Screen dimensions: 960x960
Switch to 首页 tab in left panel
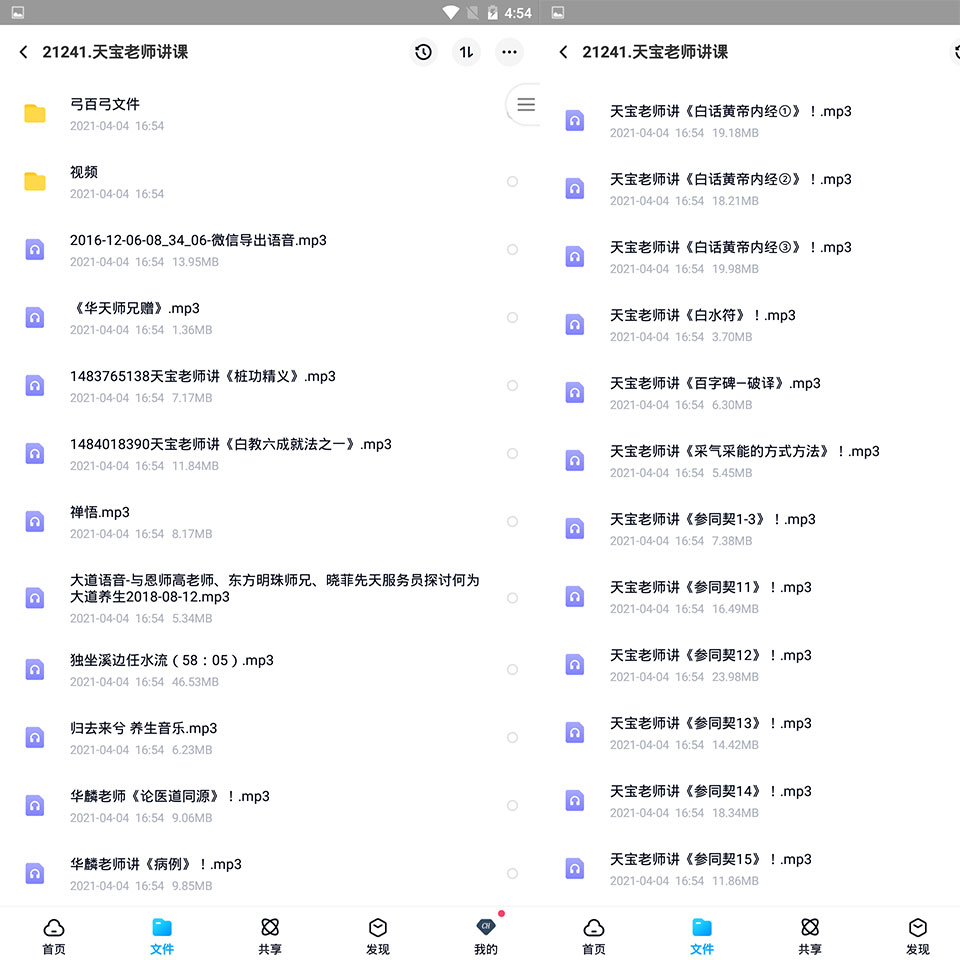pos(54,936)
